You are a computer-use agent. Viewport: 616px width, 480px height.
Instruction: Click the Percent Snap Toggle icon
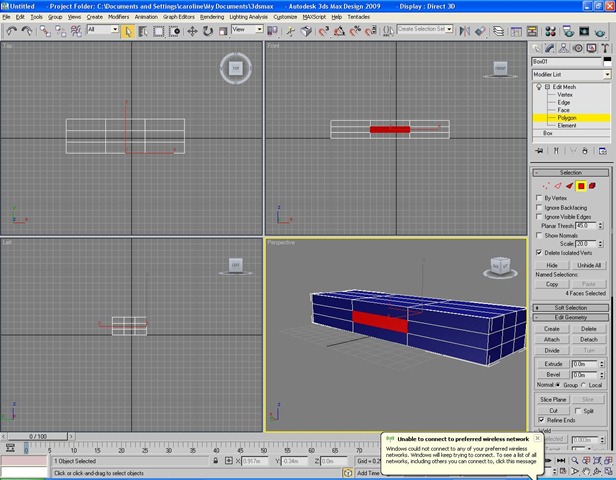point(355,31)
